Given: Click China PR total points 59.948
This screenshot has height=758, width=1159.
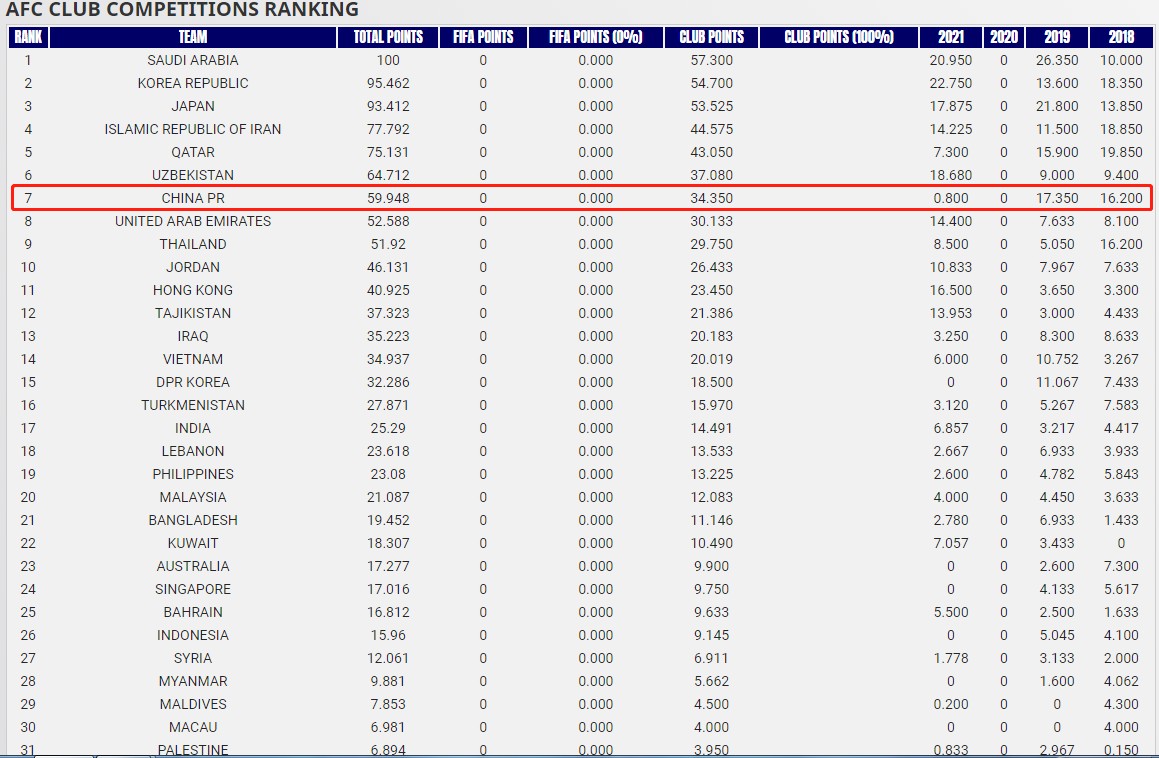Looking at the screenshot, I should 388,198.
